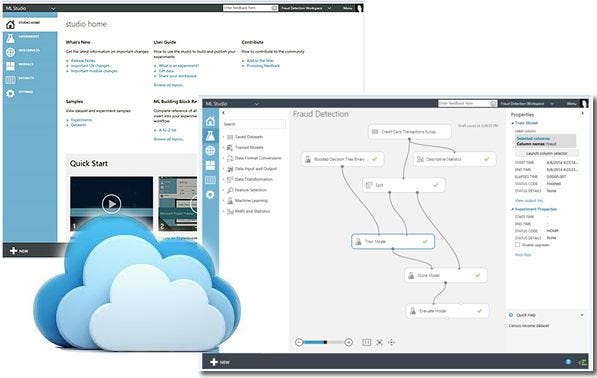Open Release Notes link on studio home

83,61
